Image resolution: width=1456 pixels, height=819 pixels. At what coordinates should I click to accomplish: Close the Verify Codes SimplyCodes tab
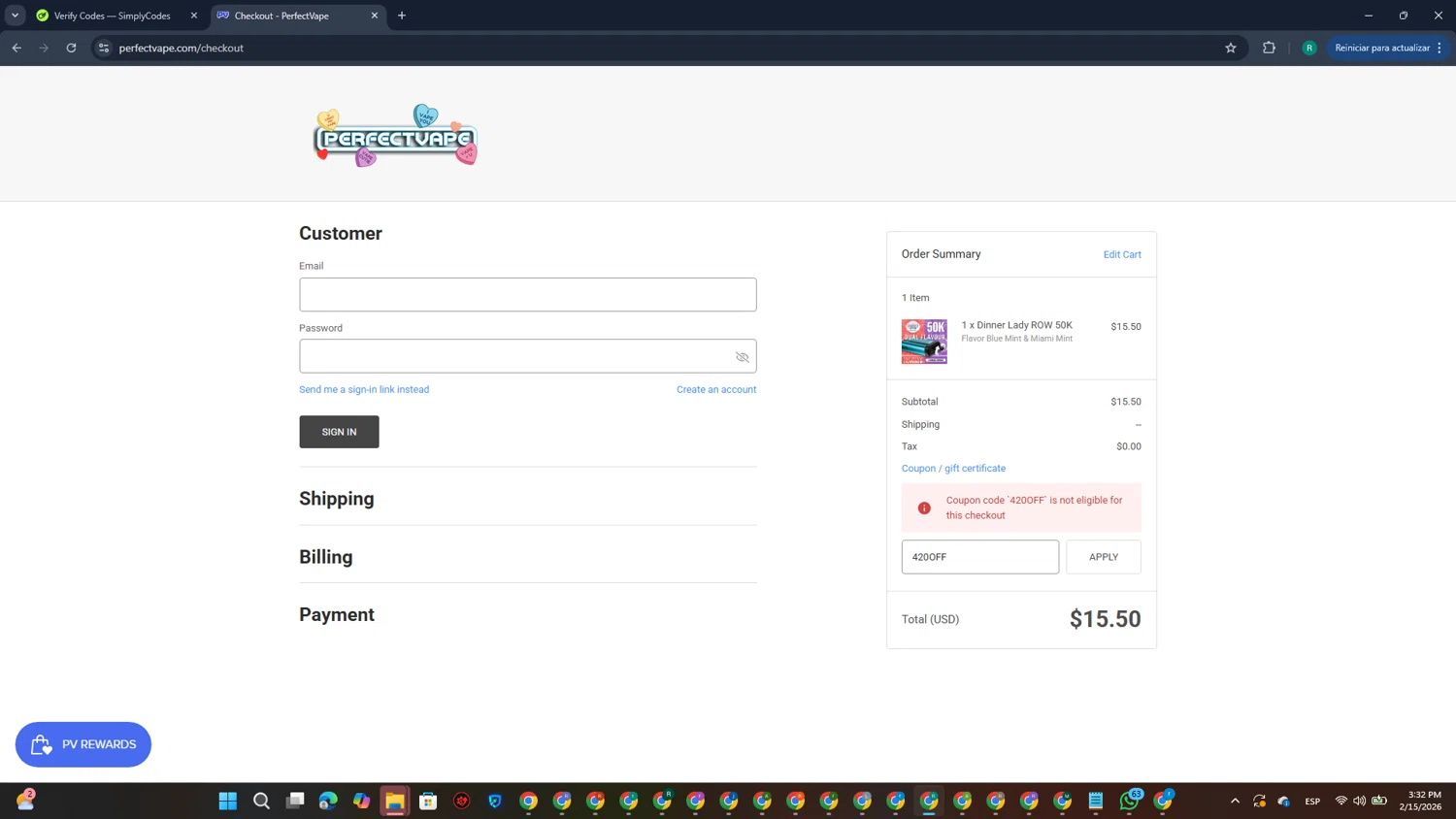click(194, 16)
